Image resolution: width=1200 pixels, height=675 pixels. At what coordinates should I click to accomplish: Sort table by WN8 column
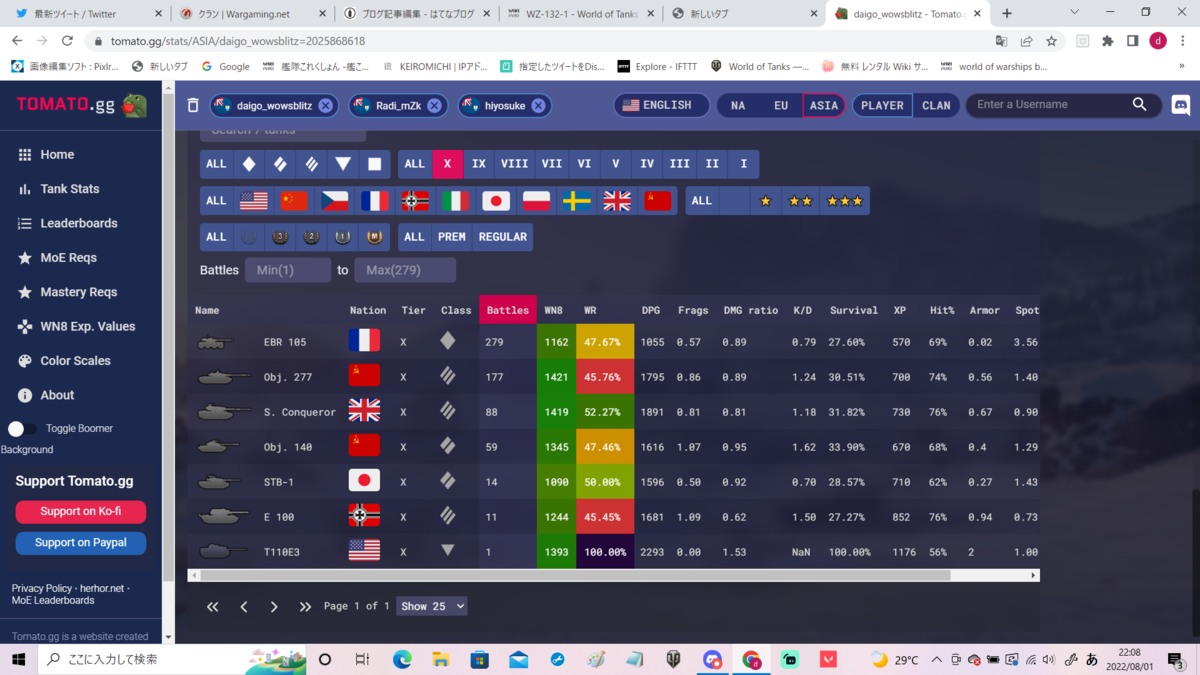(x=554, y=310)
